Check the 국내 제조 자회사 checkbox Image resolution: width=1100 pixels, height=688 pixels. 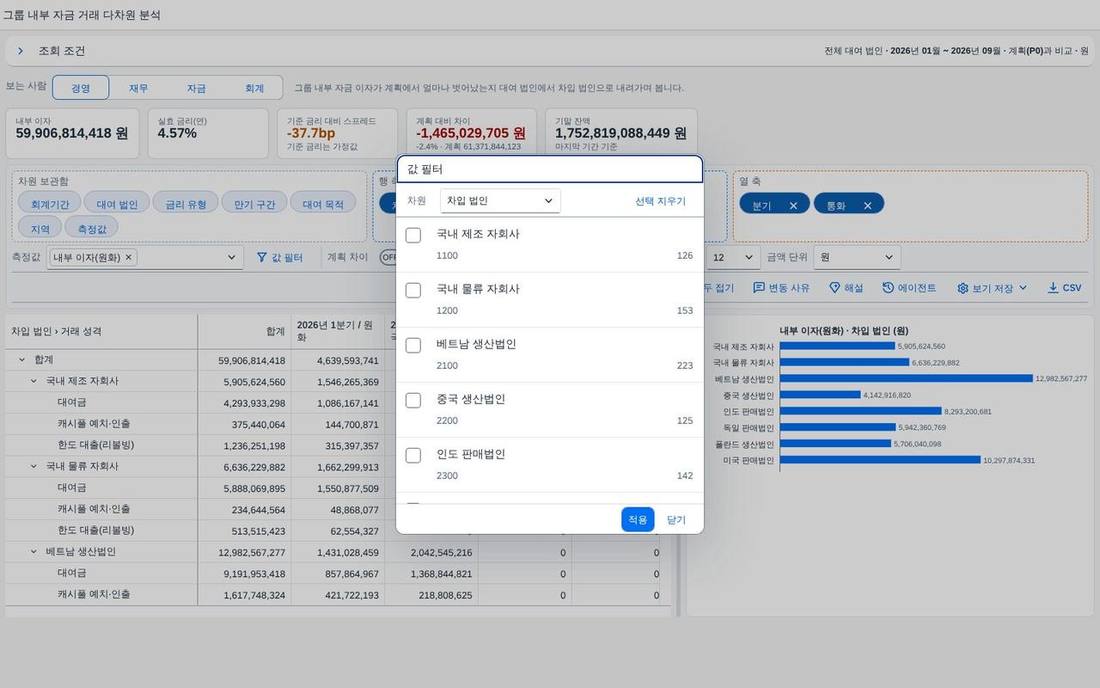(413, 235)
